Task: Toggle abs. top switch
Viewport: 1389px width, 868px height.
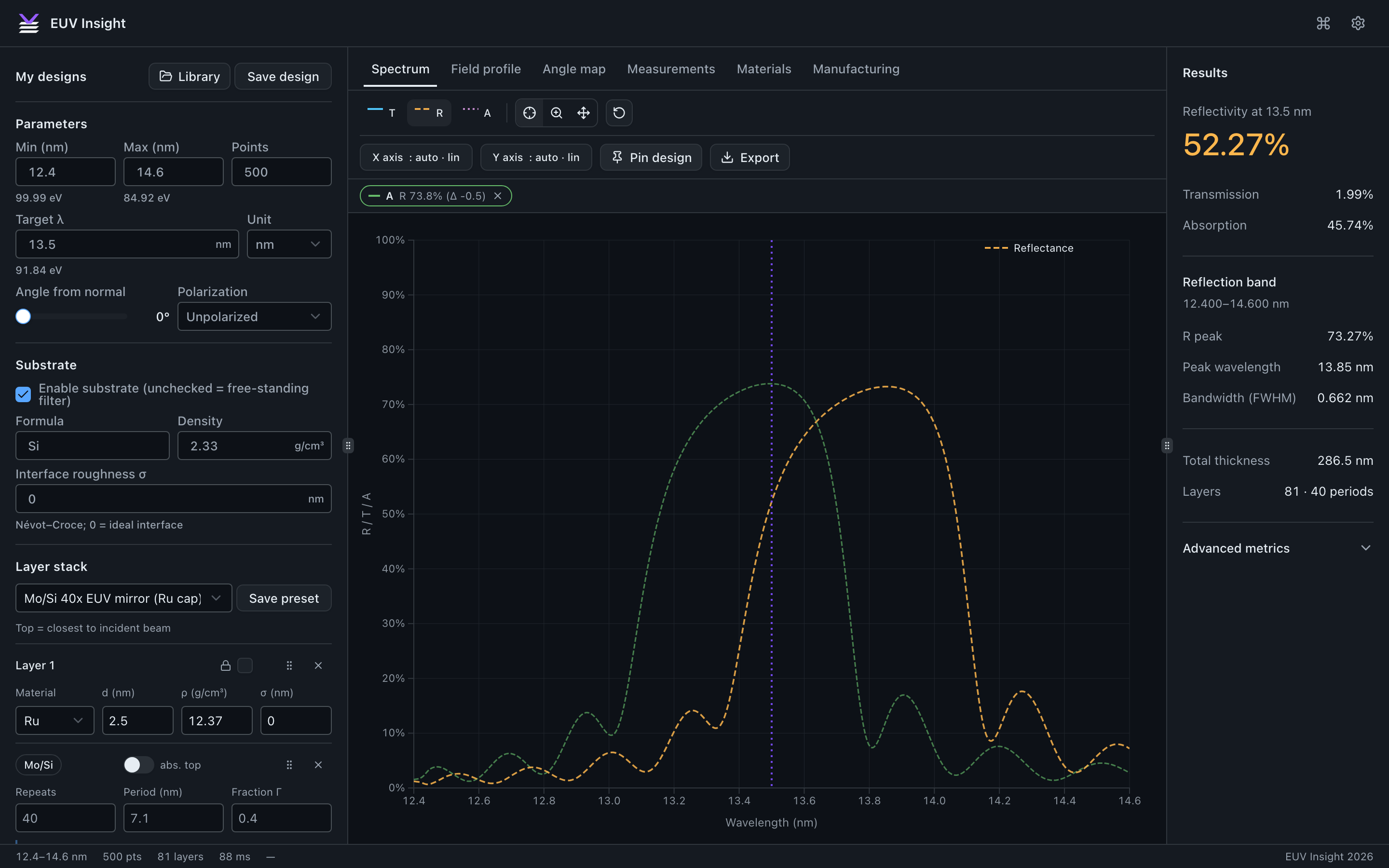Action: click(x=138, y=765)
